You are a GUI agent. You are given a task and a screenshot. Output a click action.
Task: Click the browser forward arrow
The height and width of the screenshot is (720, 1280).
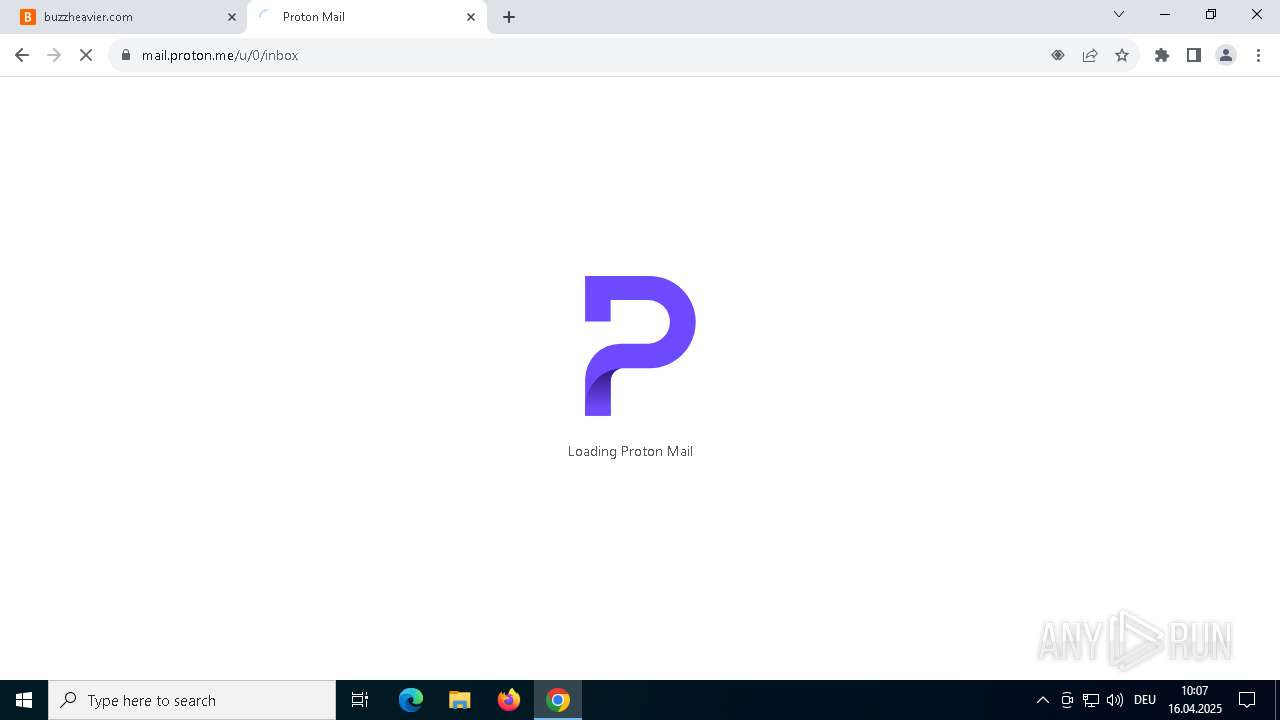click(54, 55)
